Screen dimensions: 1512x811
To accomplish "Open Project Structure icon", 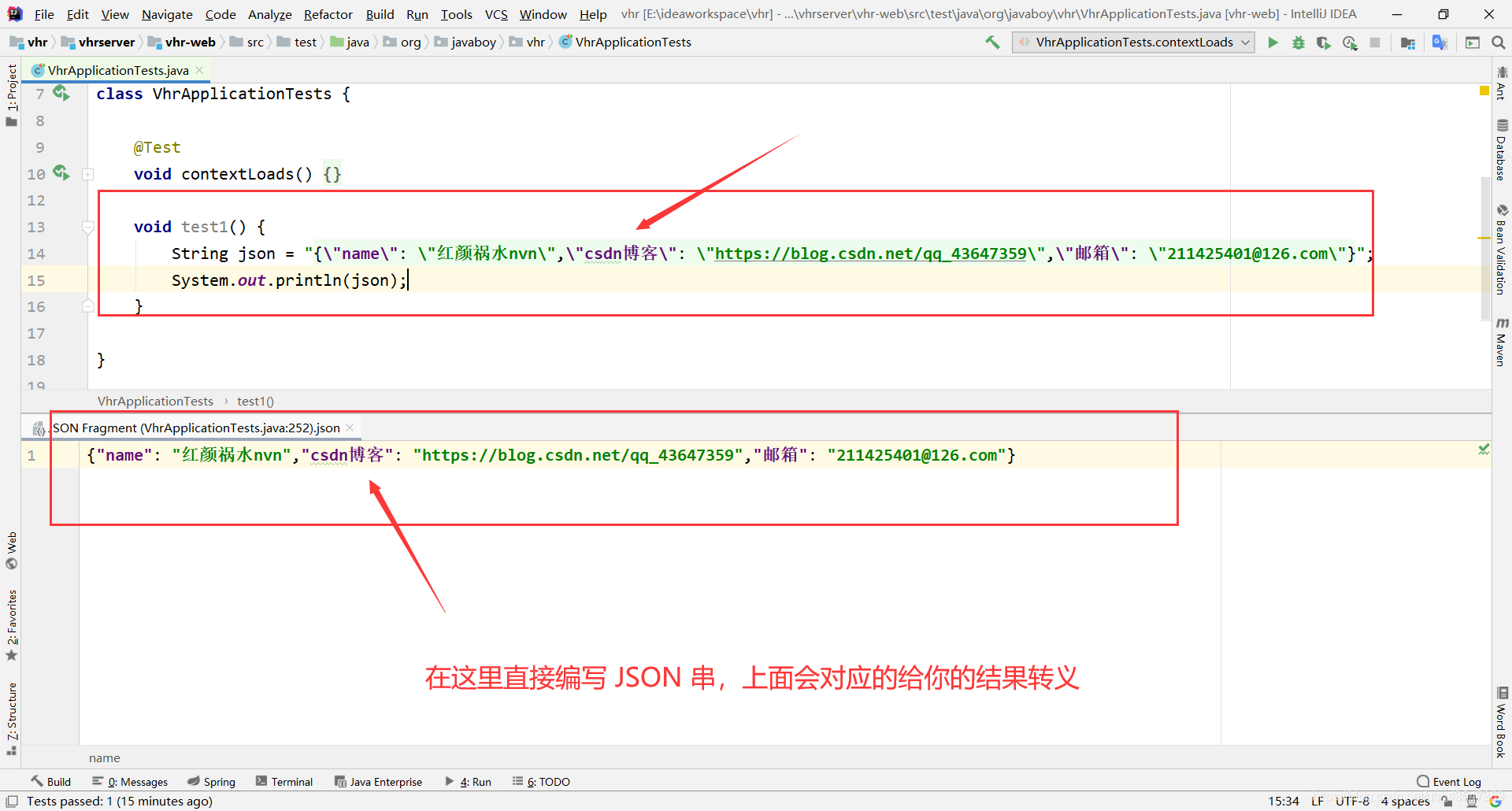I will click(x=1408, y=43).
